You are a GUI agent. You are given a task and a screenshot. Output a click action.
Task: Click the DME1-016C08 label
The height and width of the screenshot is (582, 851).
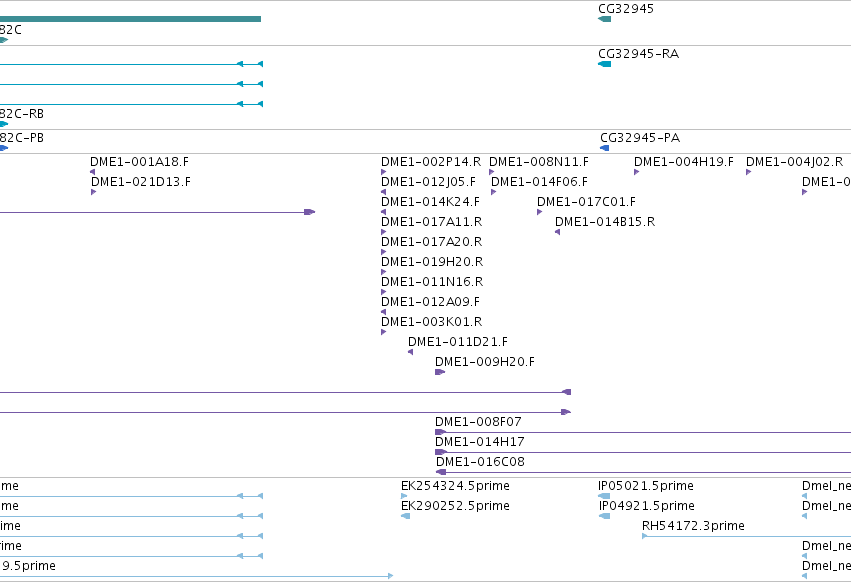click(x=480, y=461)
